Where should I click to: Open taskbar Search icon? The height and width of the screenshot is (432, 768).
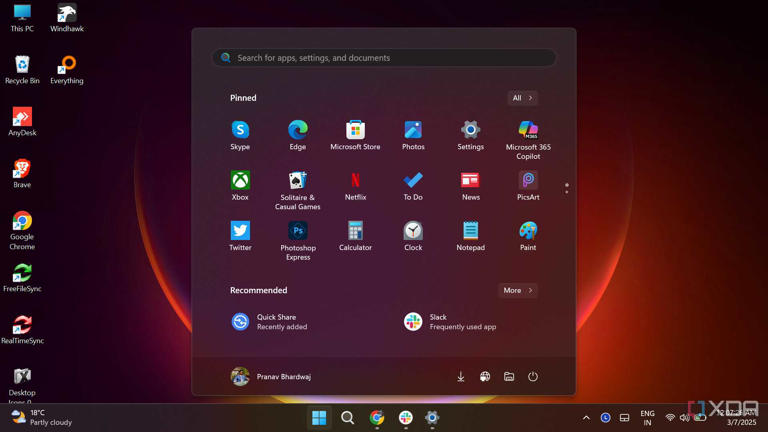[x=347, y=418]
